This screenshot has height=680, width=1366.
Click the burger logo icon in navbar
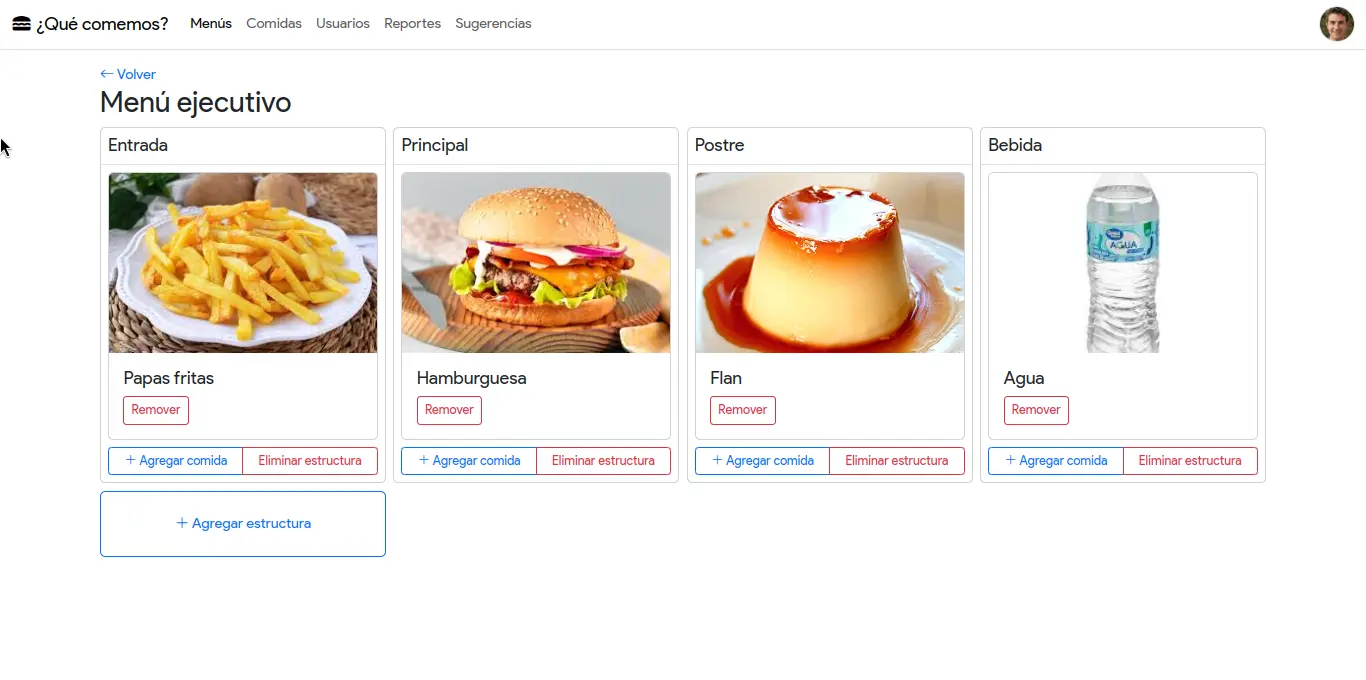point(21,23)
